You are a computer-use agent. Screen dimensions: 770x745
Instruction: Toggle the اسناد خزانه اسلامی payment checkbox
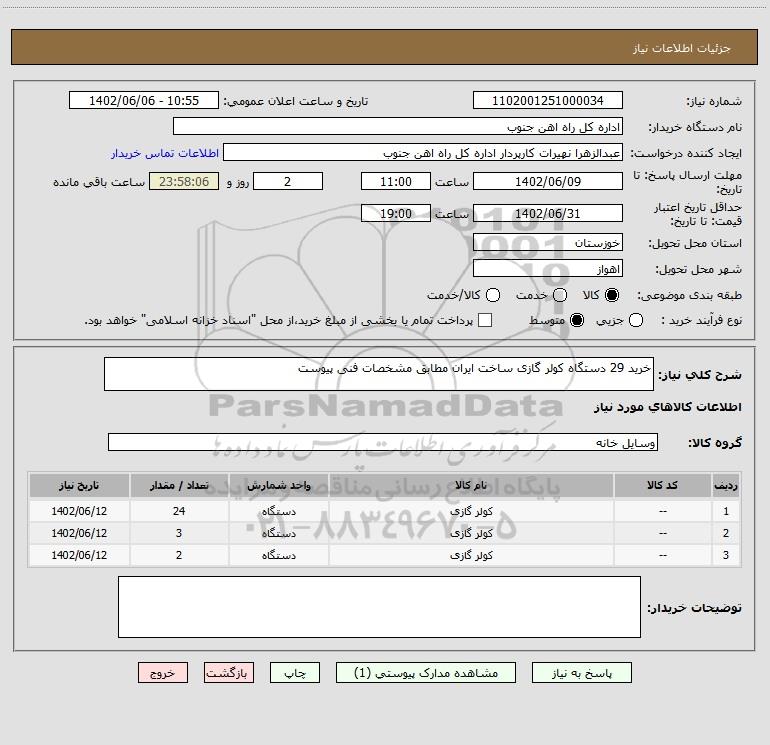coord(485,321)
